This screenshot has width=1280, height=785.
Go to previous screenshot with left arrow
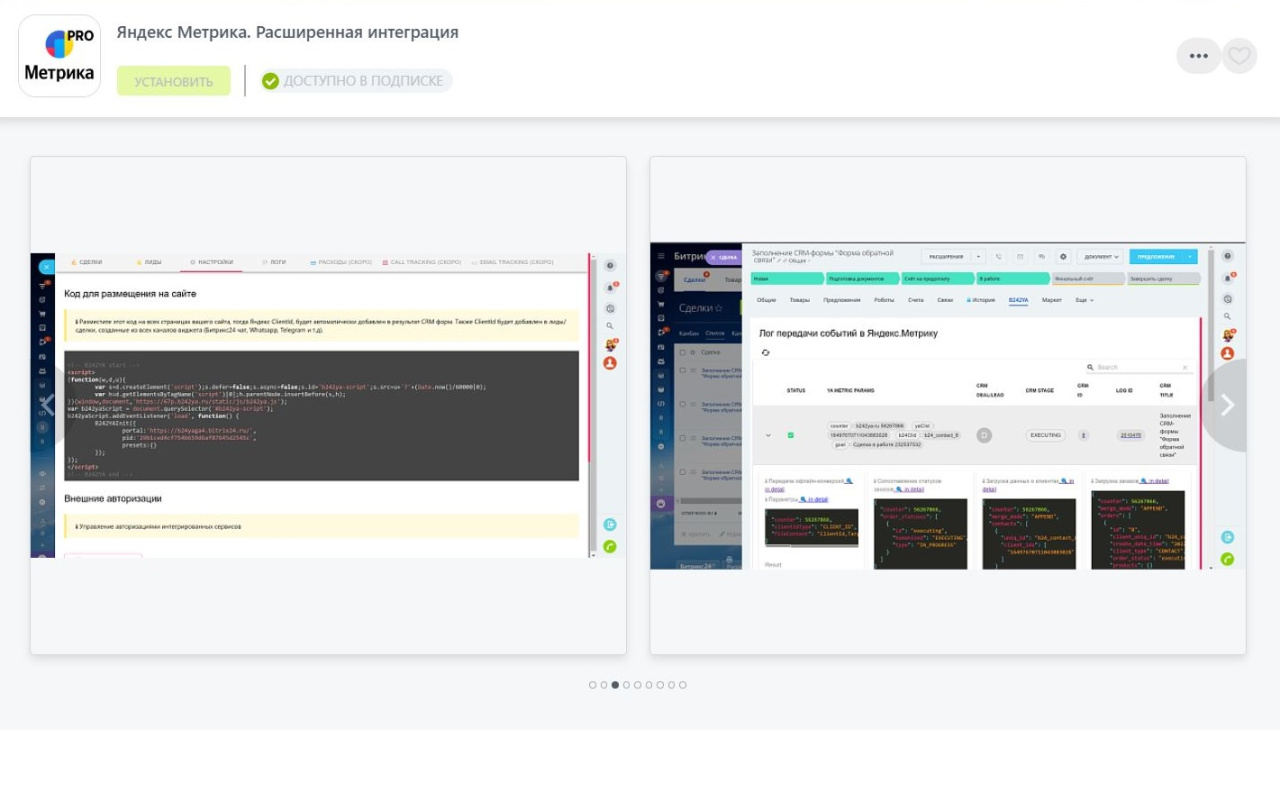[x=47, y=405]
